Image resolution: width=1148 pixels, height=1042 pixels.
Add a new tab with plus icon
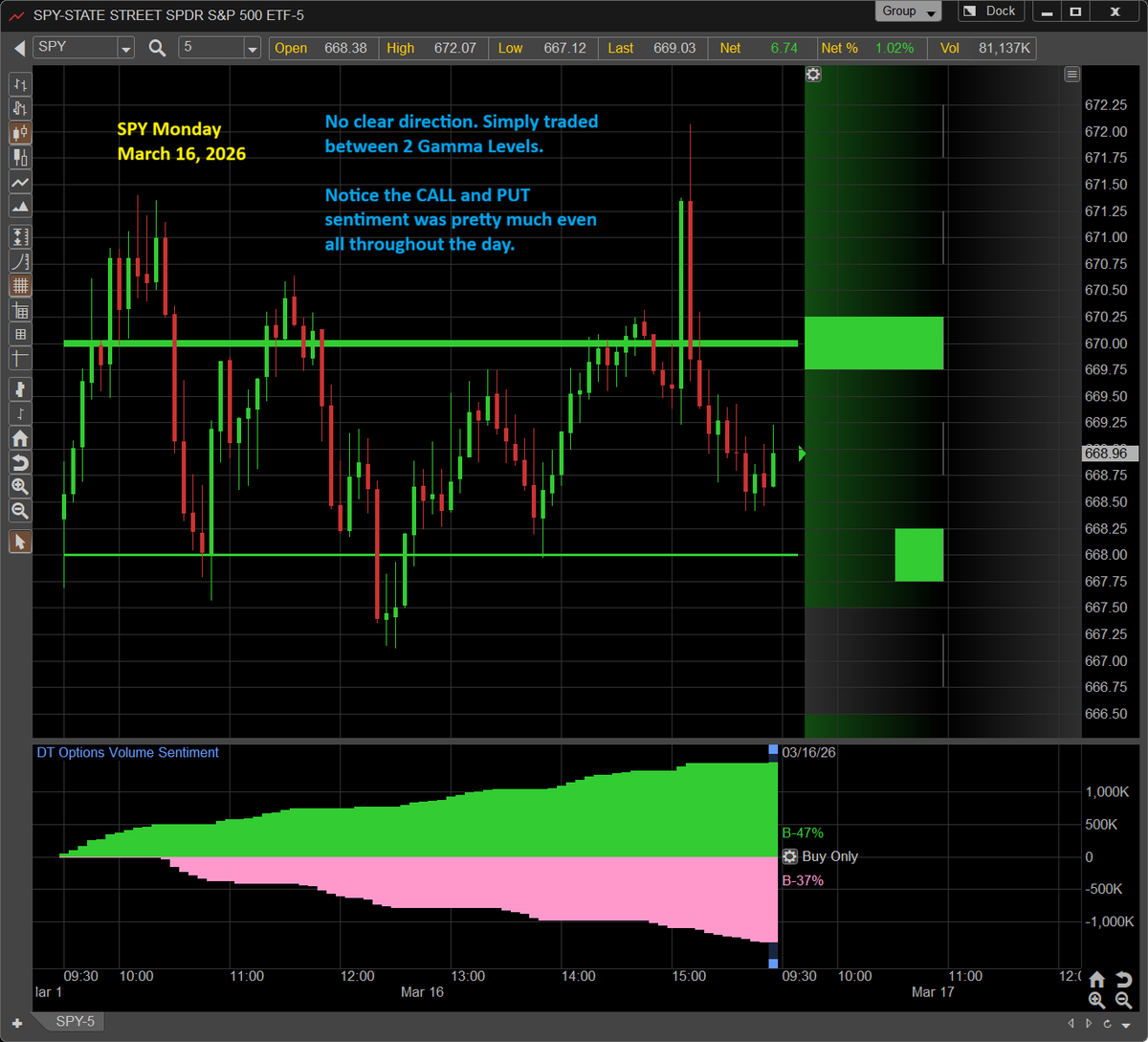(17, 1023)
